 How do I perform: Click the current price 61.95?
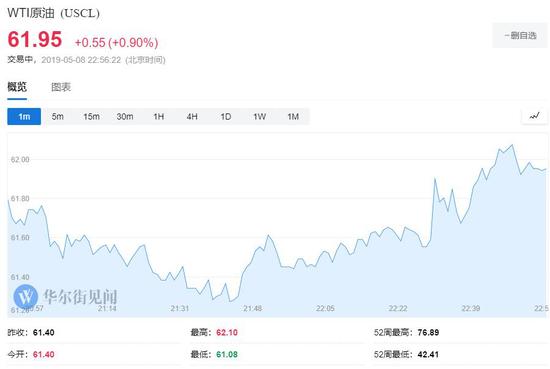[35, 39]
